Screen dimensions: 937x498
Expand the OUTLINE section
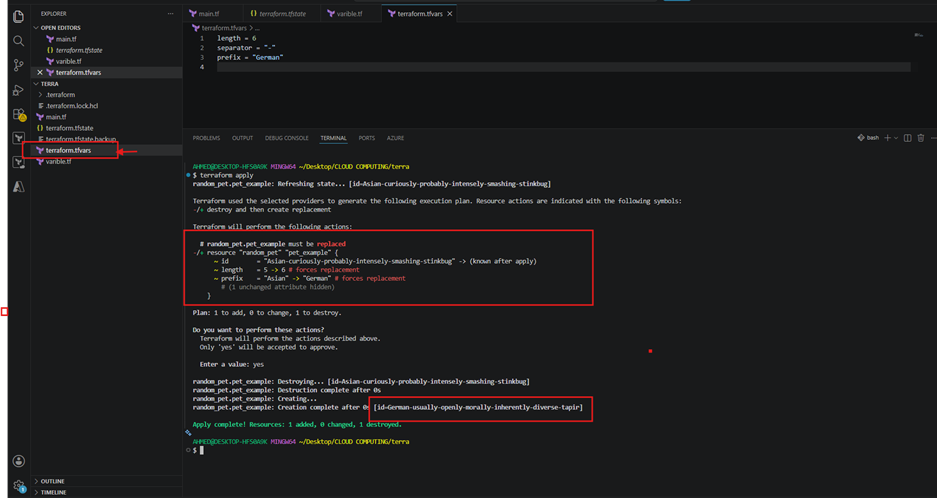[53, 481]
